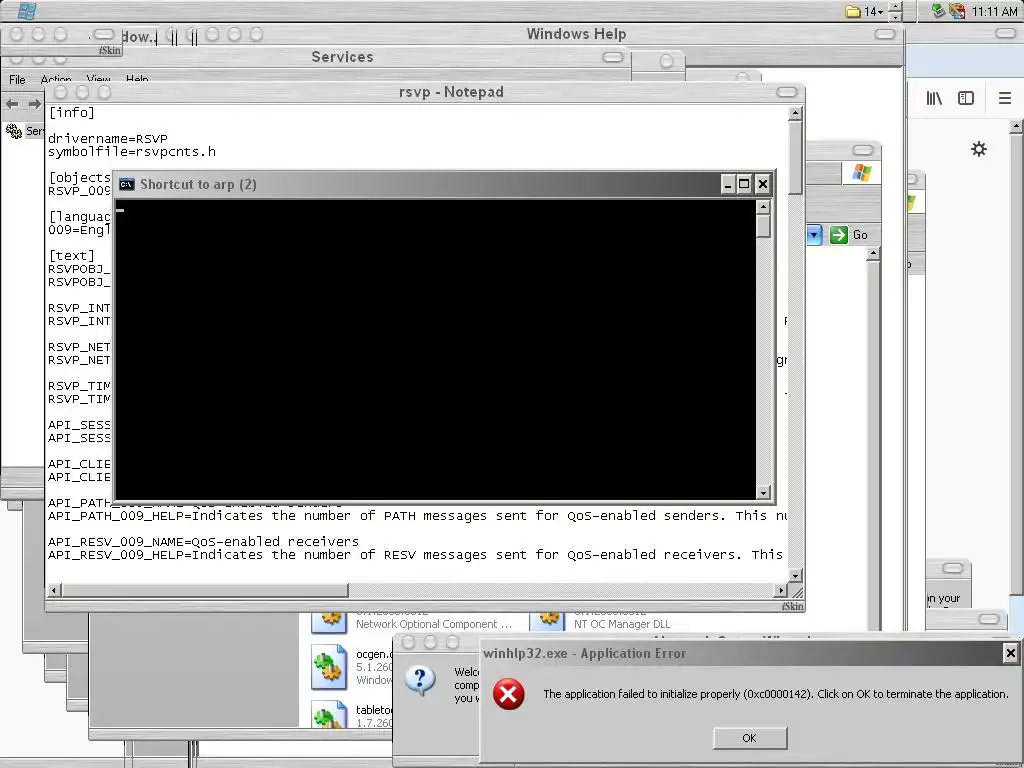The width and height of the screenshot is (1024, 768).
Task: Open the Firefox hamburger menu
Action: click(1005, 98)
